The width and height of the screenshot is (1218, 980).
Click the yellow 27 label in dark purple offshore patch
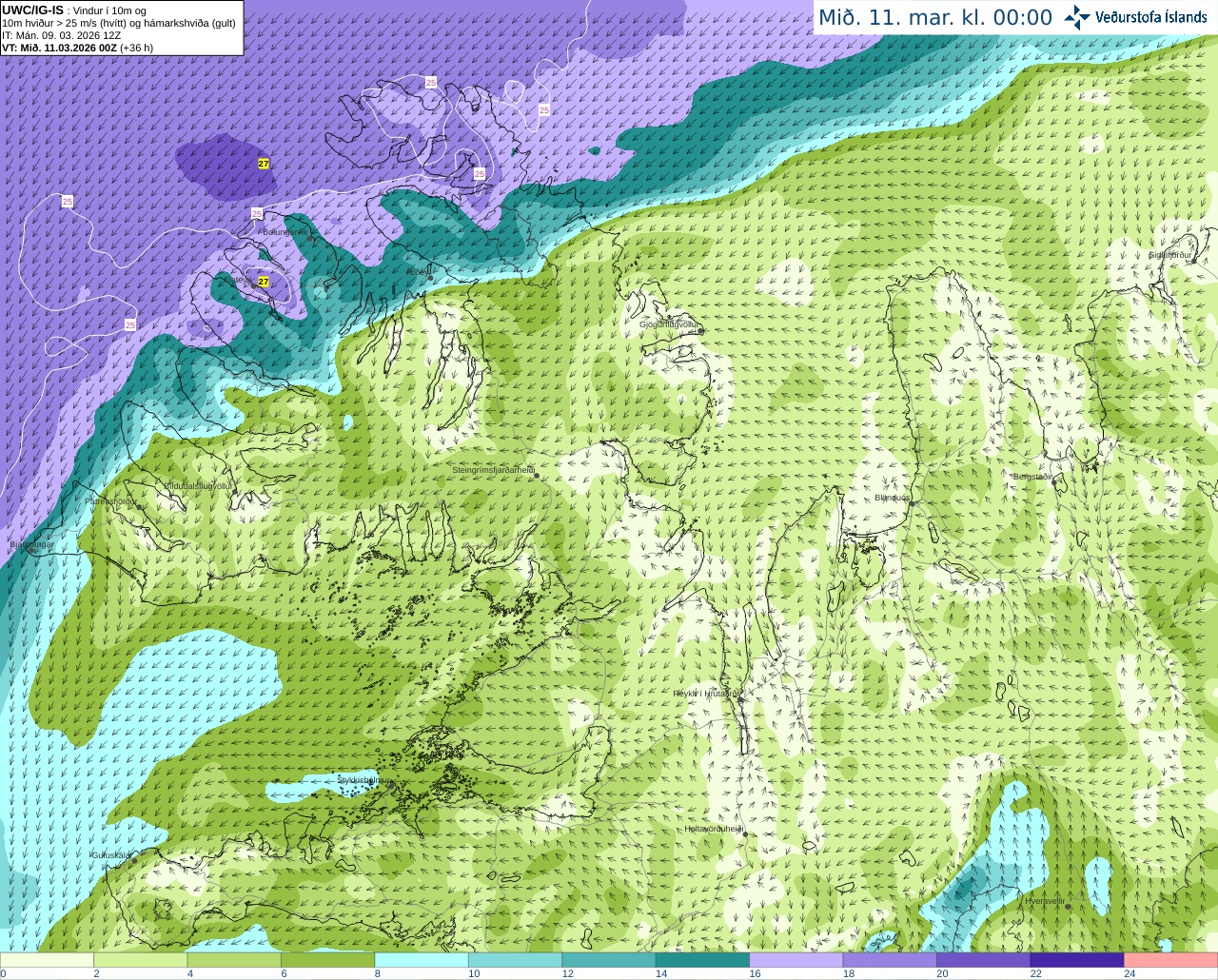[264, 164]
